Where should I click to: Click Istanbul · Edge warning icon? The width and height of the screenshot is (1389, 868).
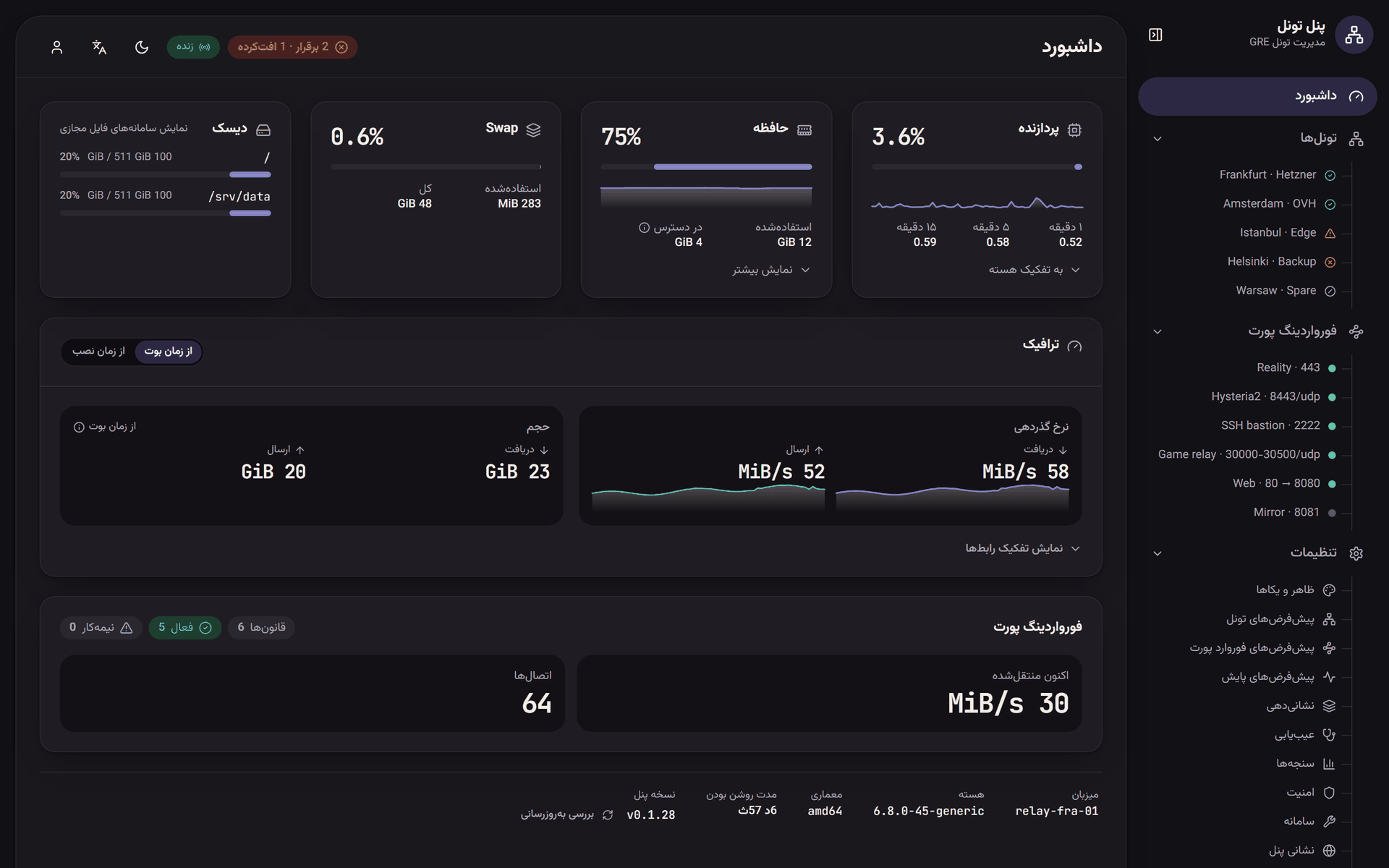(1330, 234)
